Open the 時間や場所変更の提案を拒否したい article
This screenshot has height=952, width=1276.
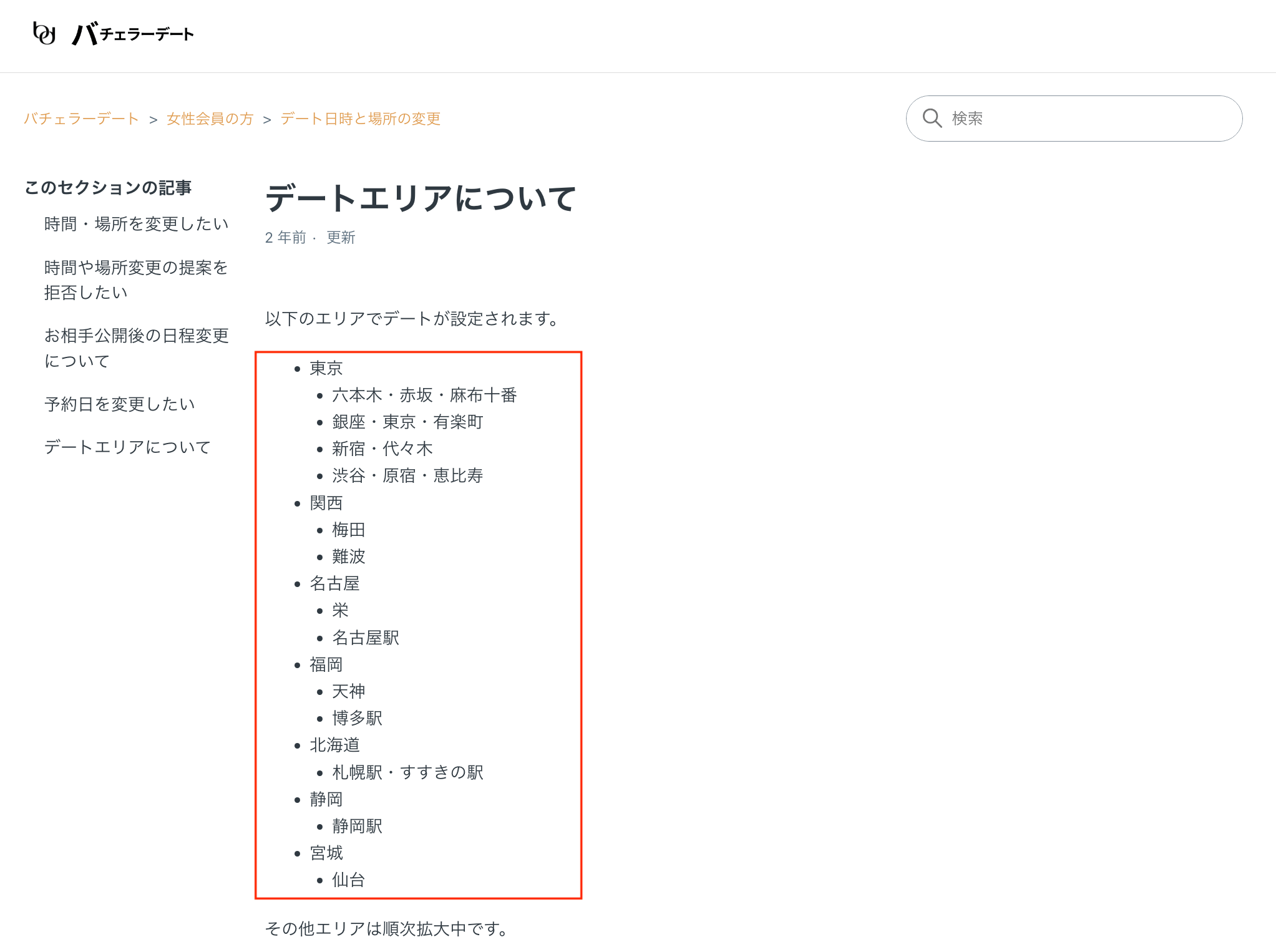pyautogui.click(x=135, y=279)
